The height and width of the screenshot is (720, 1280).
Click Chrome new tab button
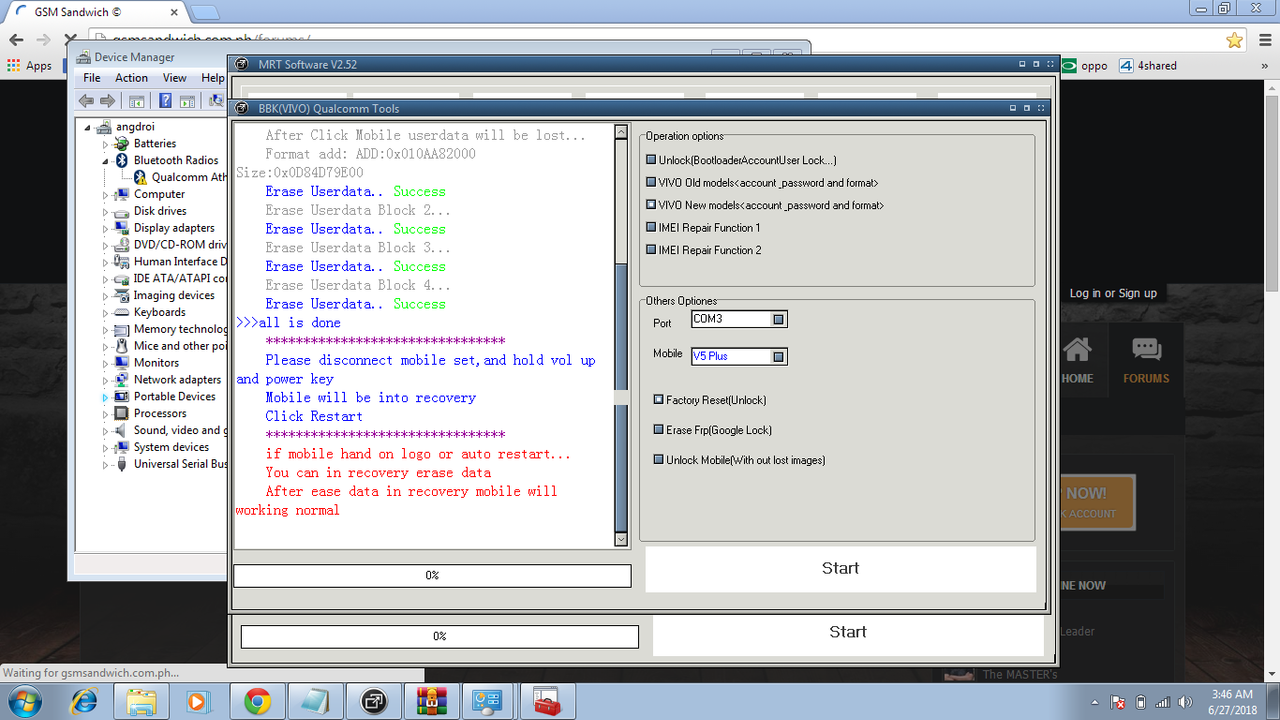pos(204,13)
